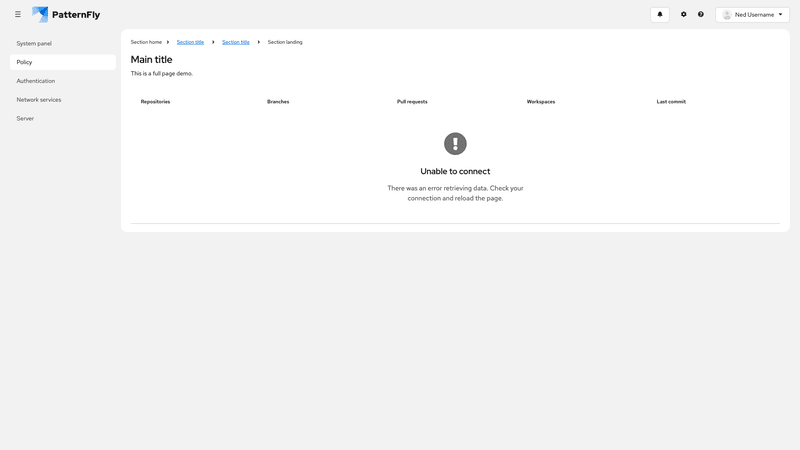Click the Repositories column header
Viewport: 800px width, 450px height.
(x=155, y=102)
